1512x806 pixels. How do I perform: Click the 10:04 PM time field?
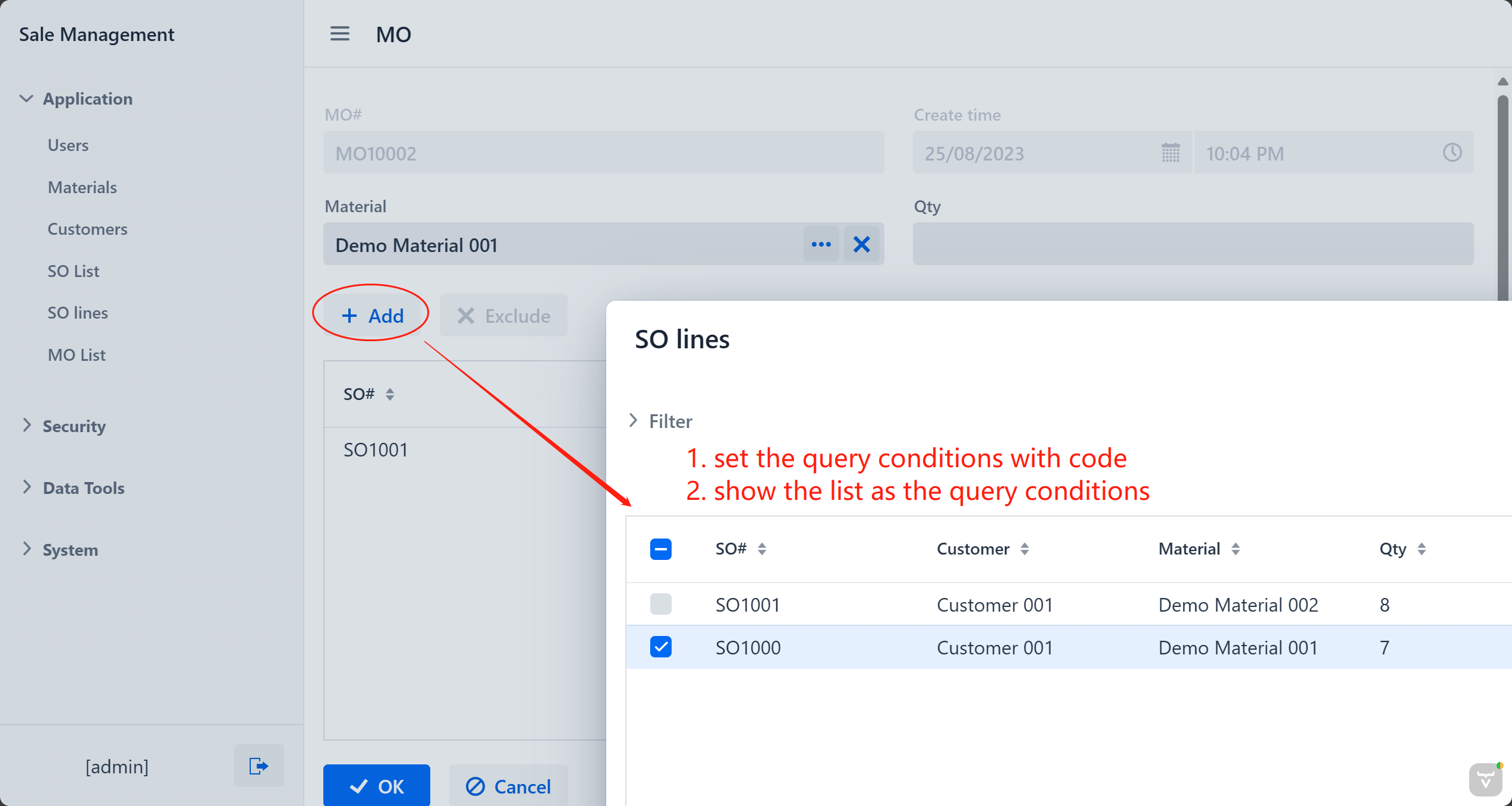pos(1334,153)
